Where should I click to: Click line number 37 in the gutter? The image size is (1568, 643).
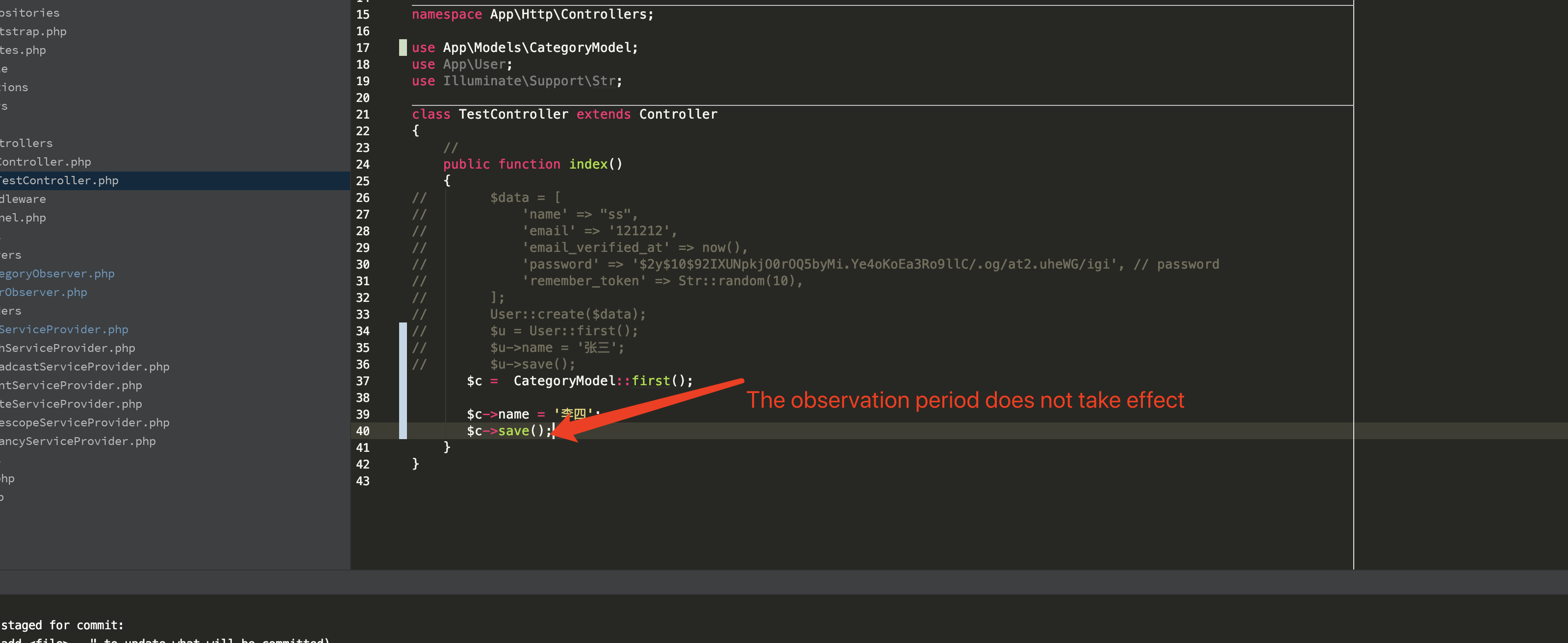tap(363, 381)
